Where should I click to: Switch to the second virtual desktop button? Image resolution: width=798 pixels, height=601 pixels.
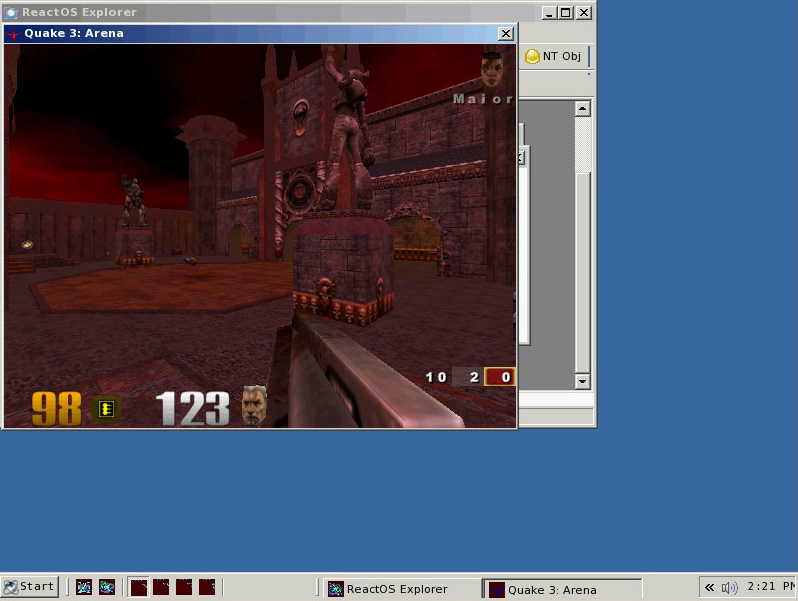[x=161, y=587]
